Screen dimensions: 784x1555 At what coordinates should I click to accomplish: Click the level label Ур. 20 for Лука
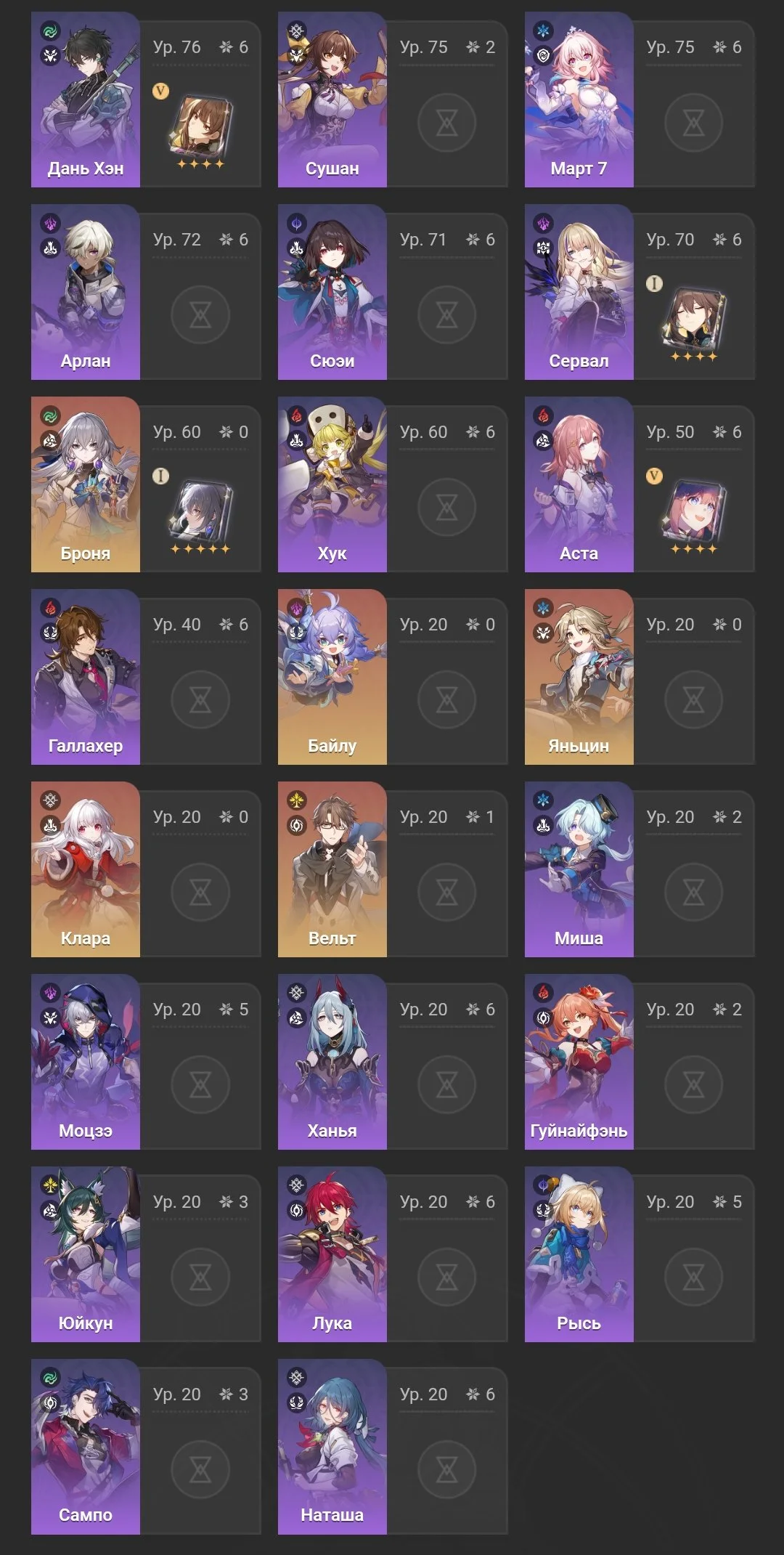pos(423,1202)
